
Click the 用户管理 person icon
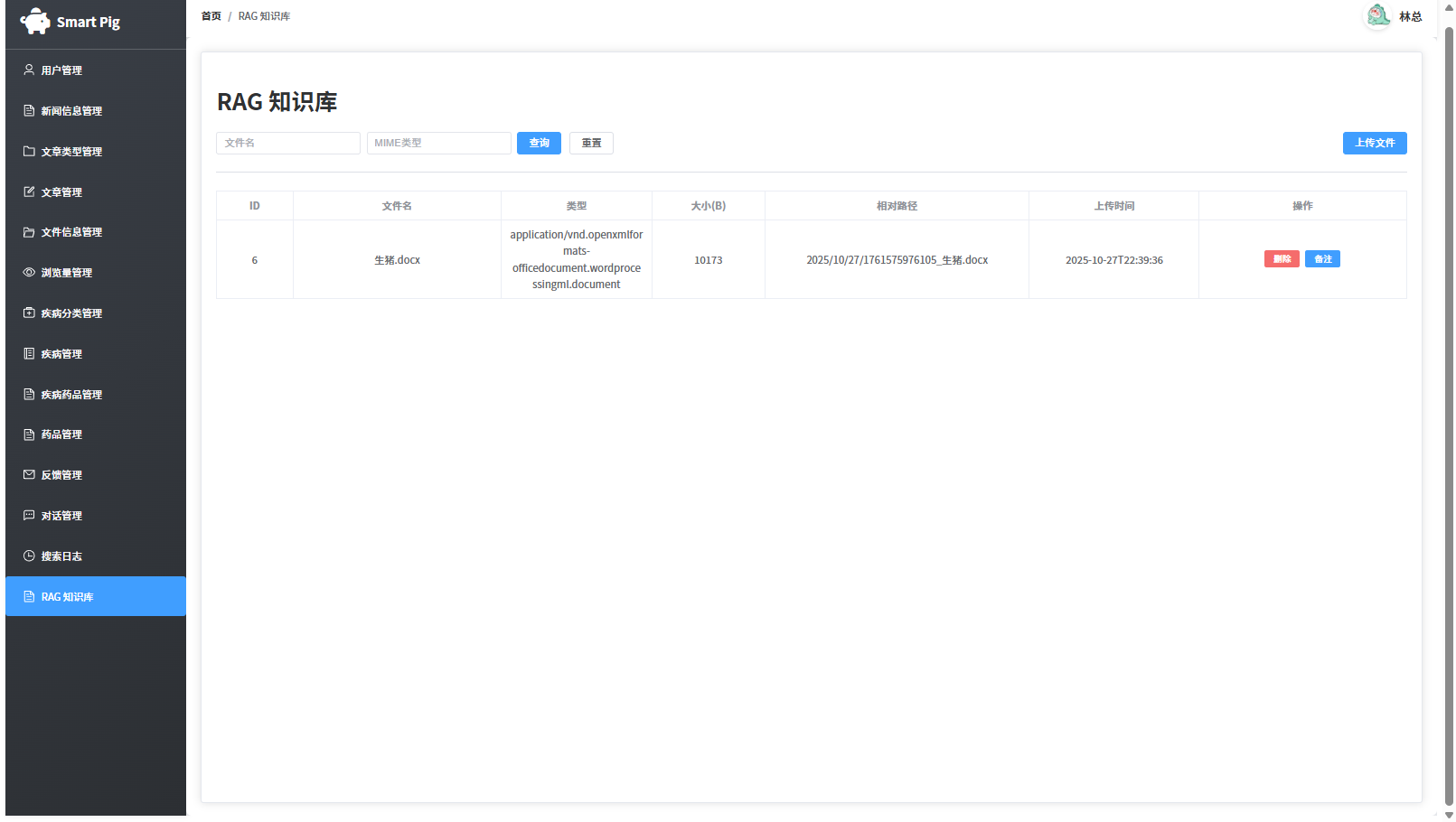click(x=29, y=70)
